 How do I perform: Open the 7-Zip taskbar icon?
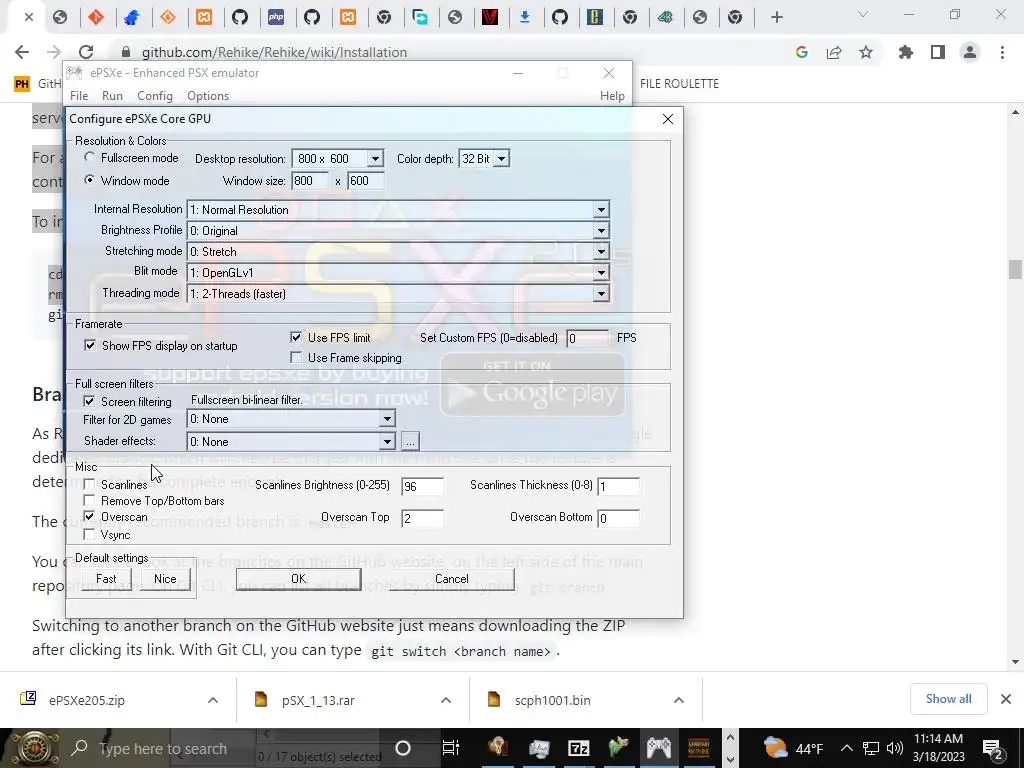[579, 748]
